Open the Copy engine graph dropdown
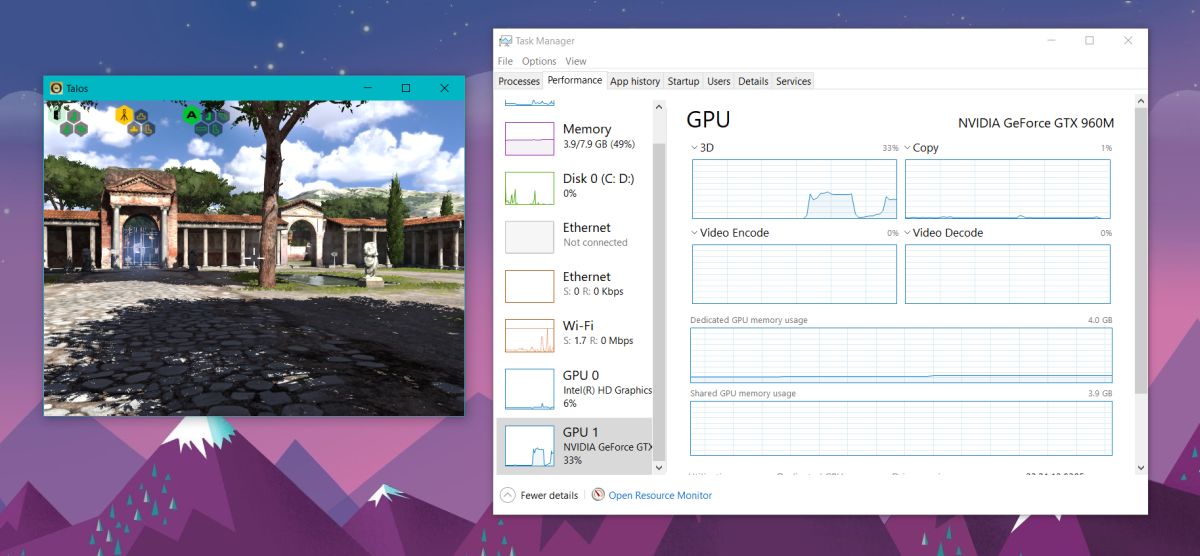This screenshot has height=556, width=1200. [908, 148]
